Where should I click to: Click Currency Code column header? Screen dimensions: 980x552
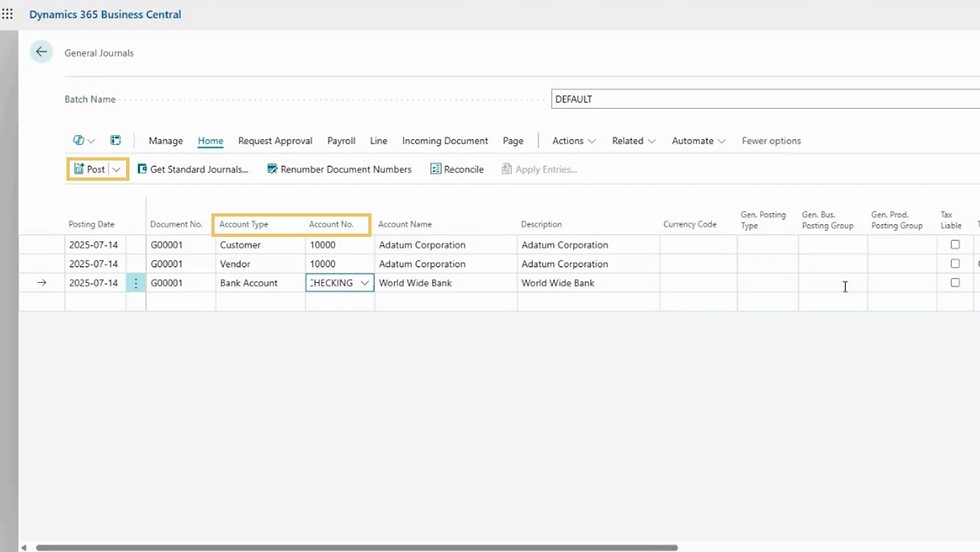click(x=690, y=224)
